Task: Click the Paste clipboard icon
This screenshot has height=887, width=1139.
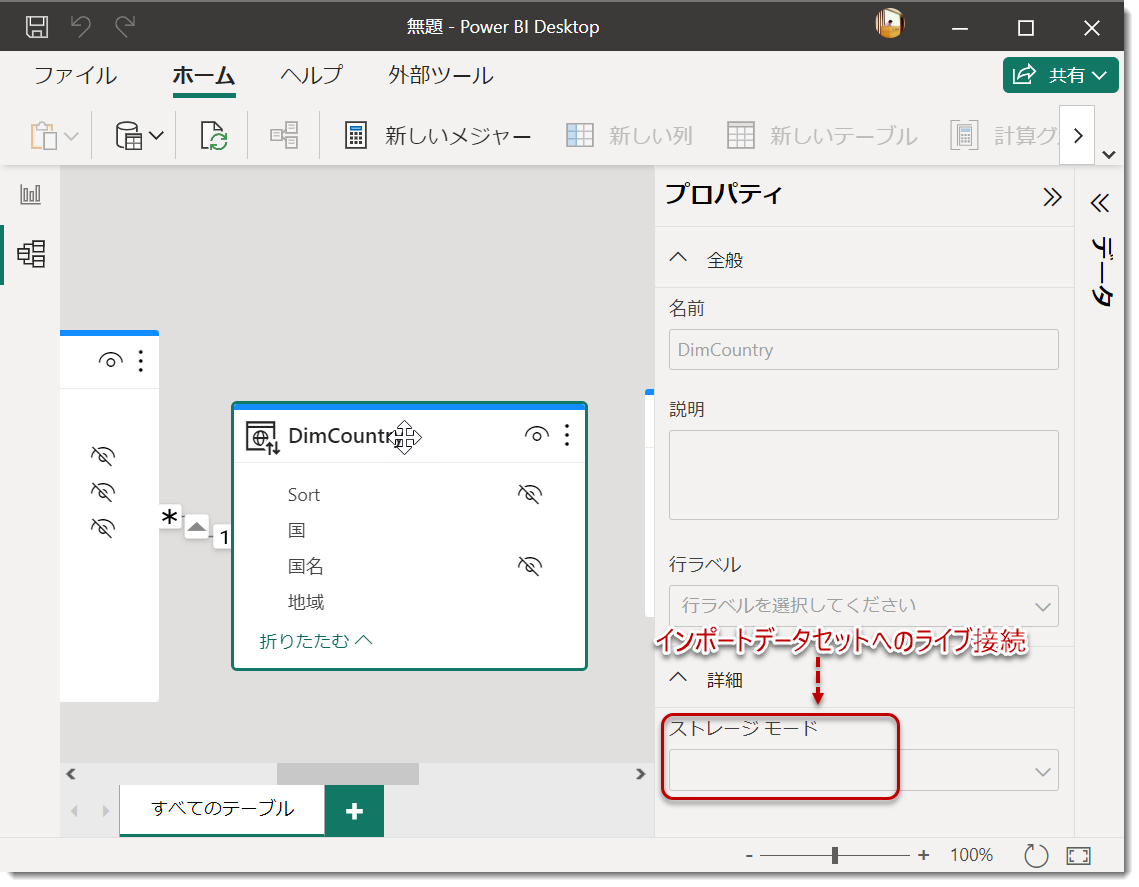Action: pyautogui.click(x=44, y=136)
